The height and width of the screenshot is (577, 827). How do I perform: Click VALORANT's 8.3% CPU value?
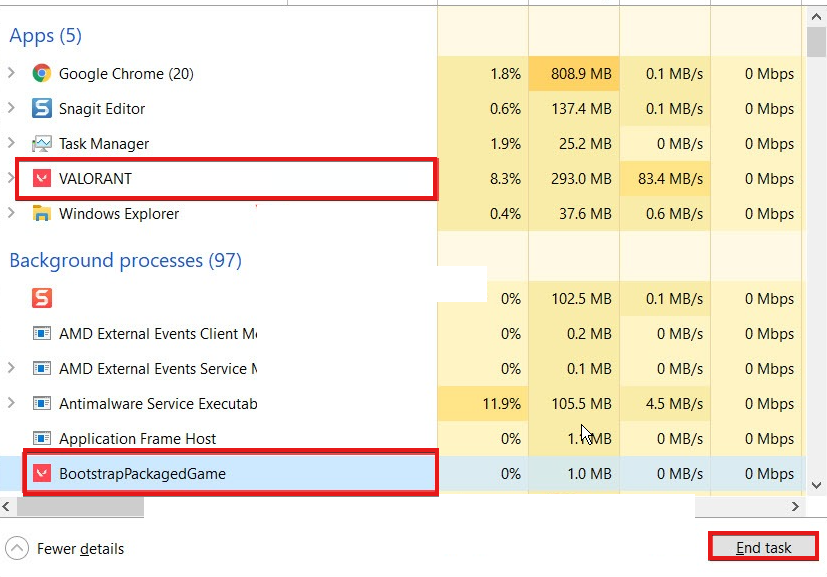(505, 179)
